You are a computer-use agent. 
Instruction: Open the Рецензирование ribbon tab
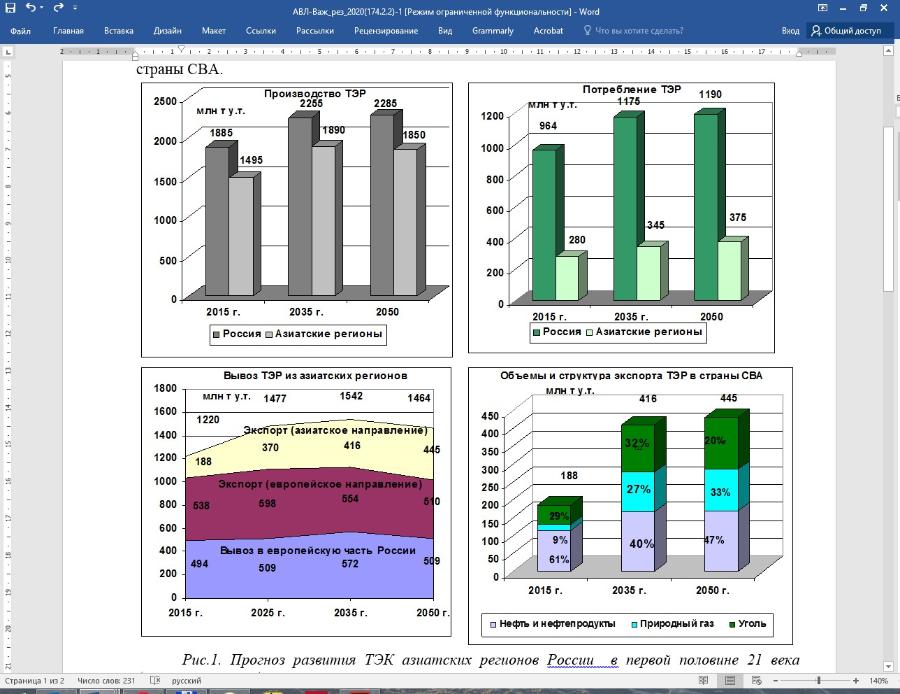click(386, 31)
